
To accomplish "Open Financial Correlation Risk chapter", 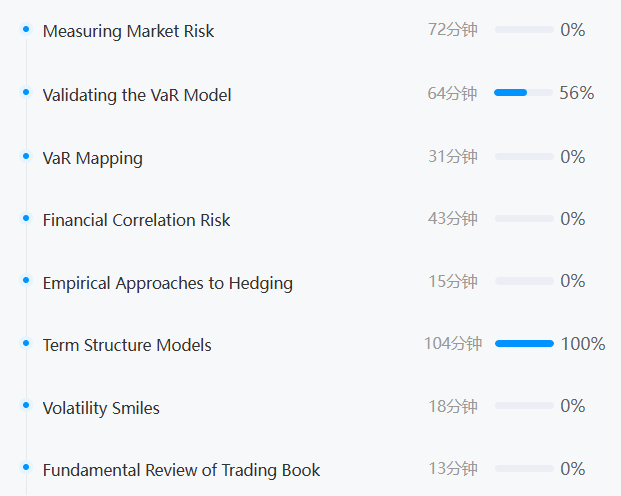I will coord(136,220).
